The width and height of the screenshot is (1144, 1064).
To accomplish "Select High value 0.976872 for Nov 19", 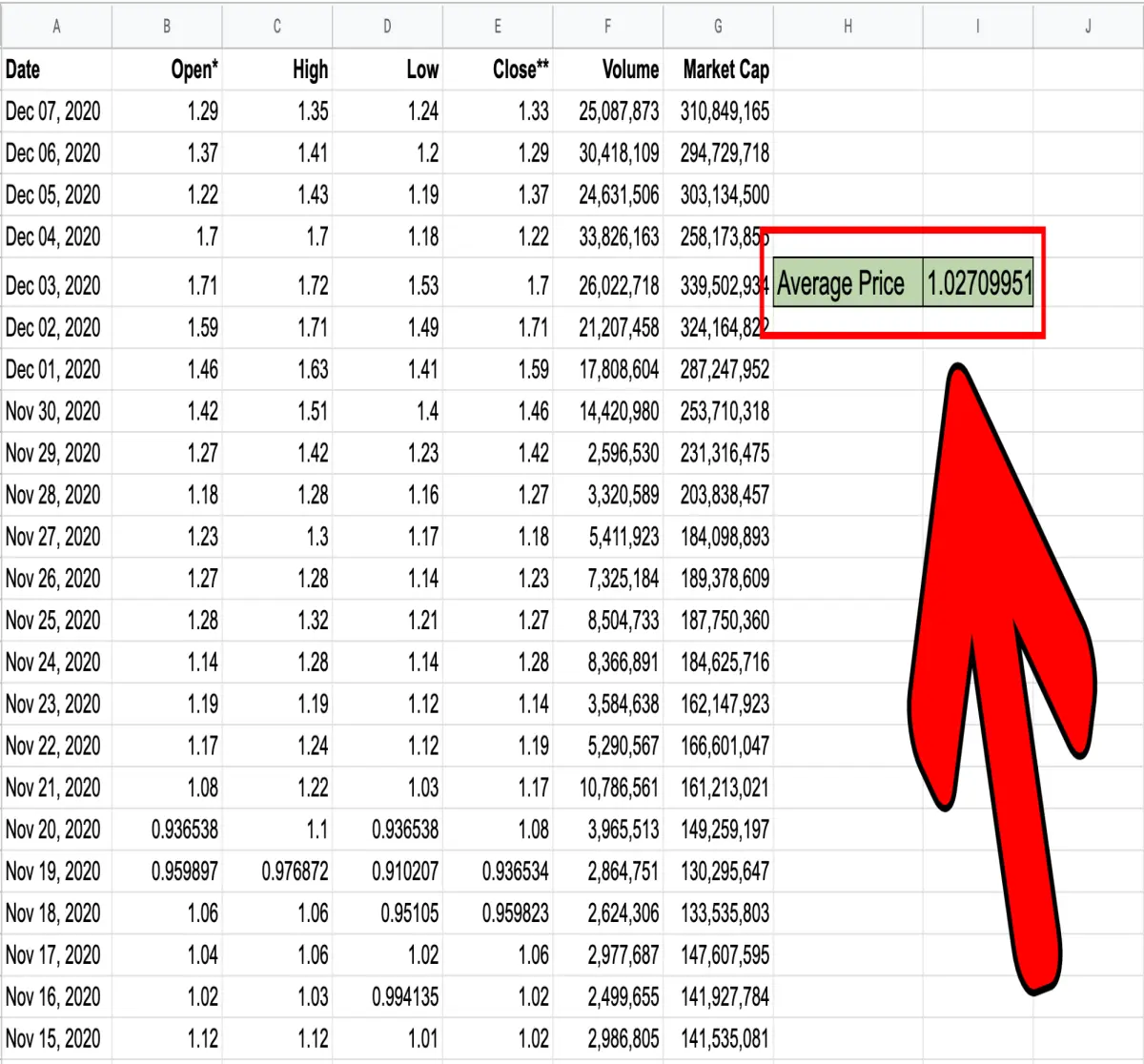I will (277, 871).
